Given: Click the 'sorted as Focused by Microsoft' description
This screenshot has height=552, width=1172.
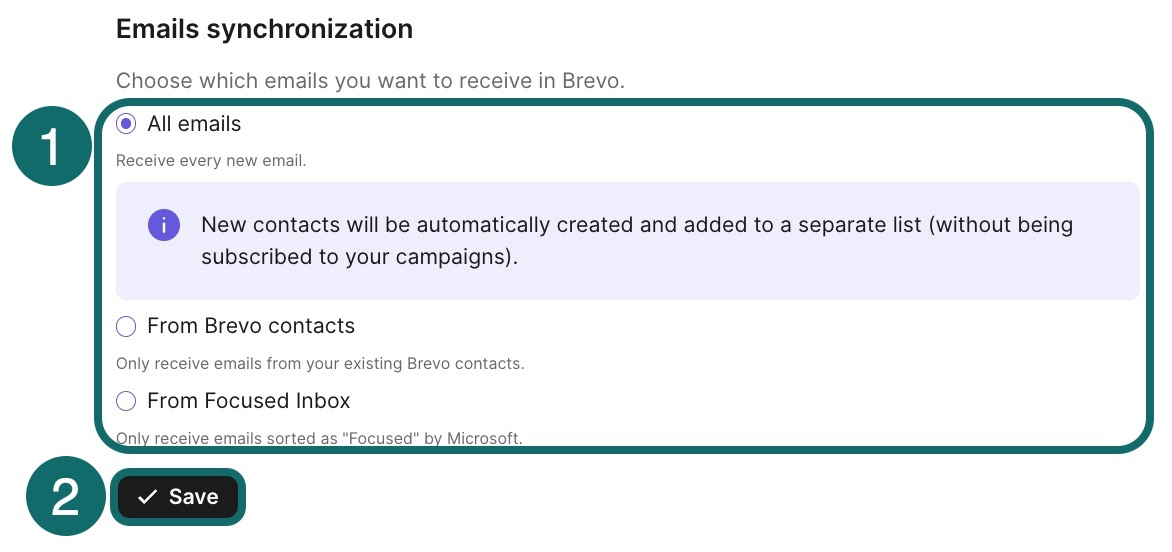Looking at the screenshot, I should tap(320, 438).
